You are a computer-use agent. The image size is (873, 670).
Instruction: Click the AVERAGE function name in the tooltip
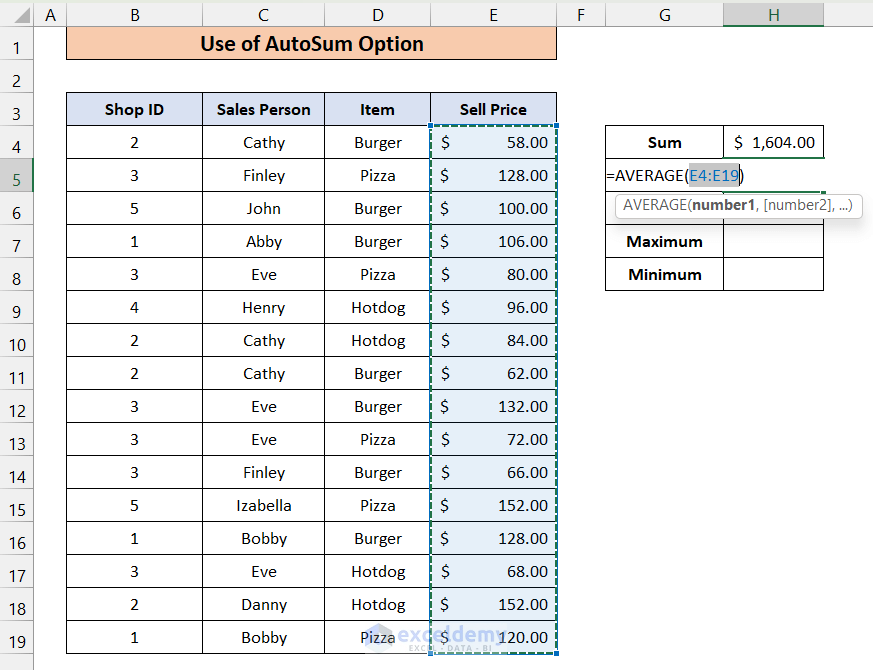tap(654, 206)
